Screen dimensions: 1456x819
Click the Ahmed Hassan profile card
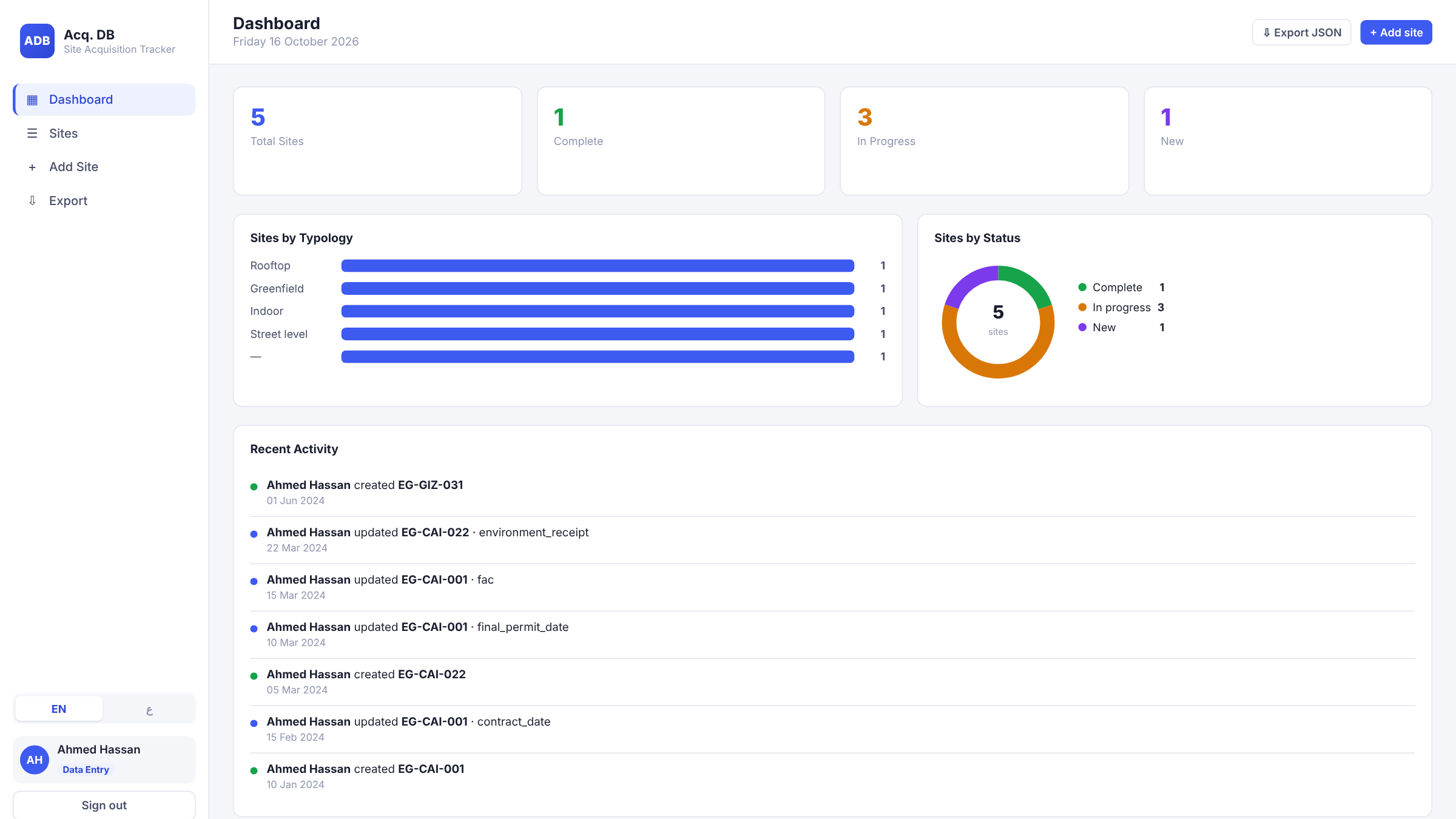click(x=104, y=760)
